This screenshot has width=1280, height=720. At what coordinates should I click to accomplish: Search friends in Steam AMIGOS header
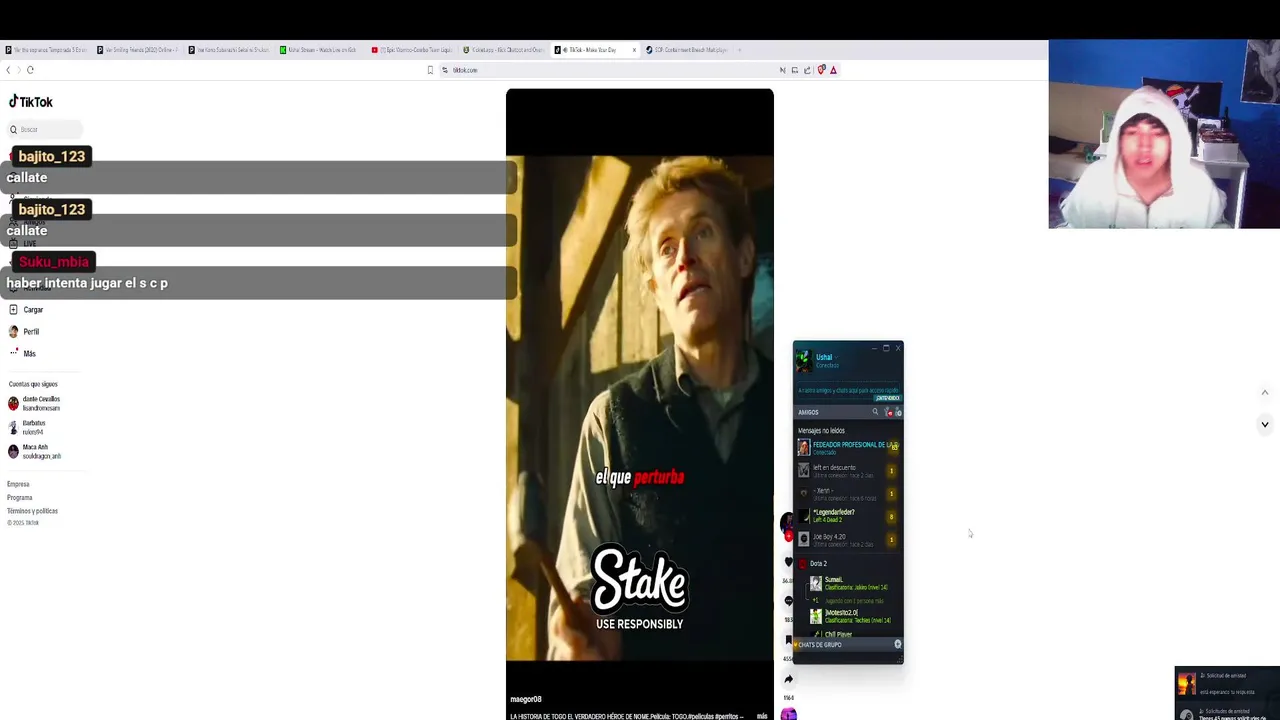click(x=875, y=412)
